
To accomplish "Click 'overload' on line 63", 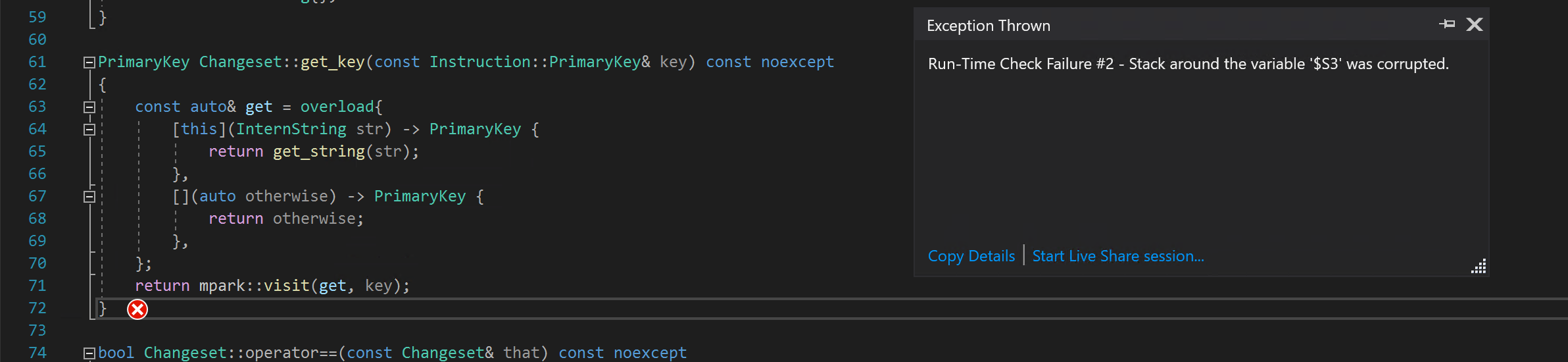I will (x=337, y=107).
